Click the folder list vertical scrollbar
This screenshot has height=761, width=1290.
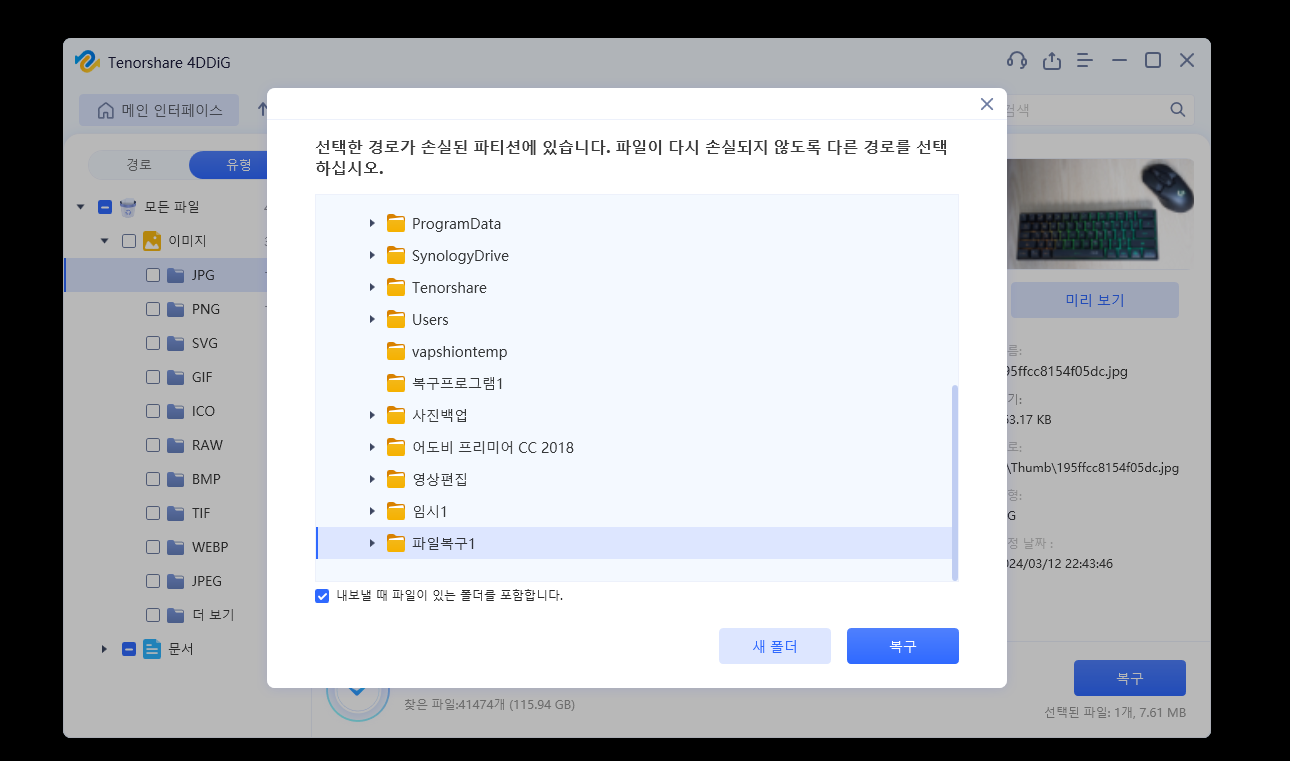pos(955,482)
